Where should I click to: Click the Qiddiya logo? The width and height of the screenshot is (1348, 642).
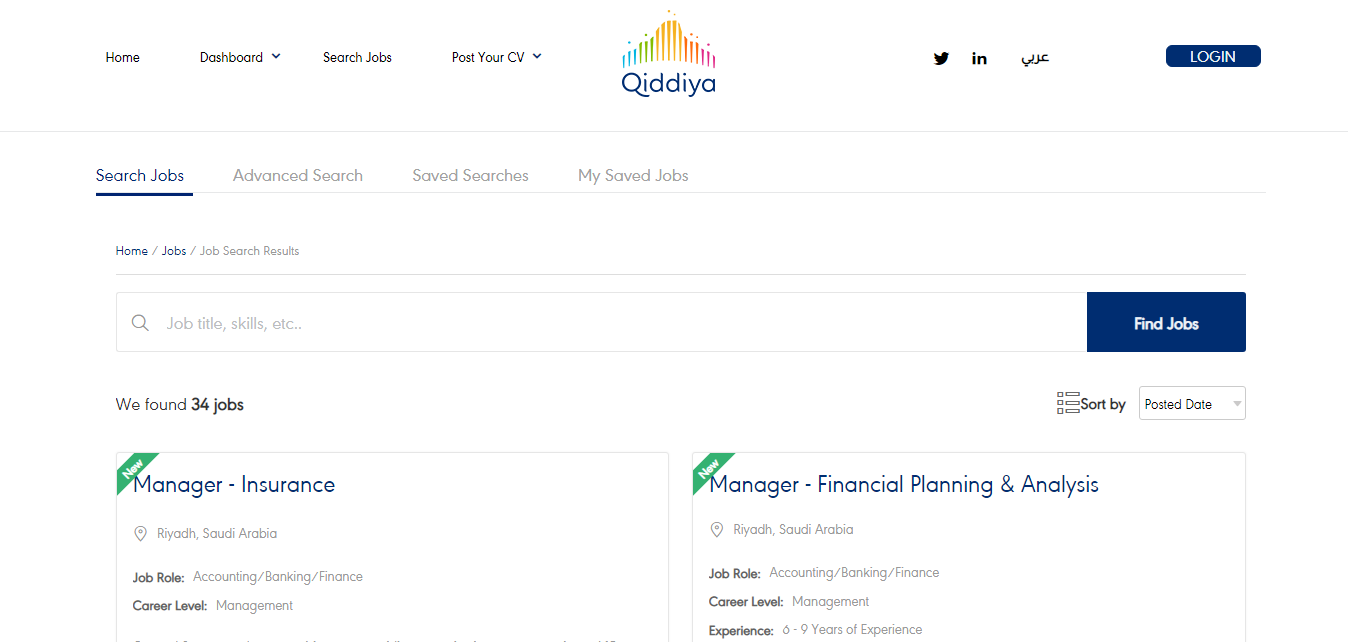click(668, 54)
